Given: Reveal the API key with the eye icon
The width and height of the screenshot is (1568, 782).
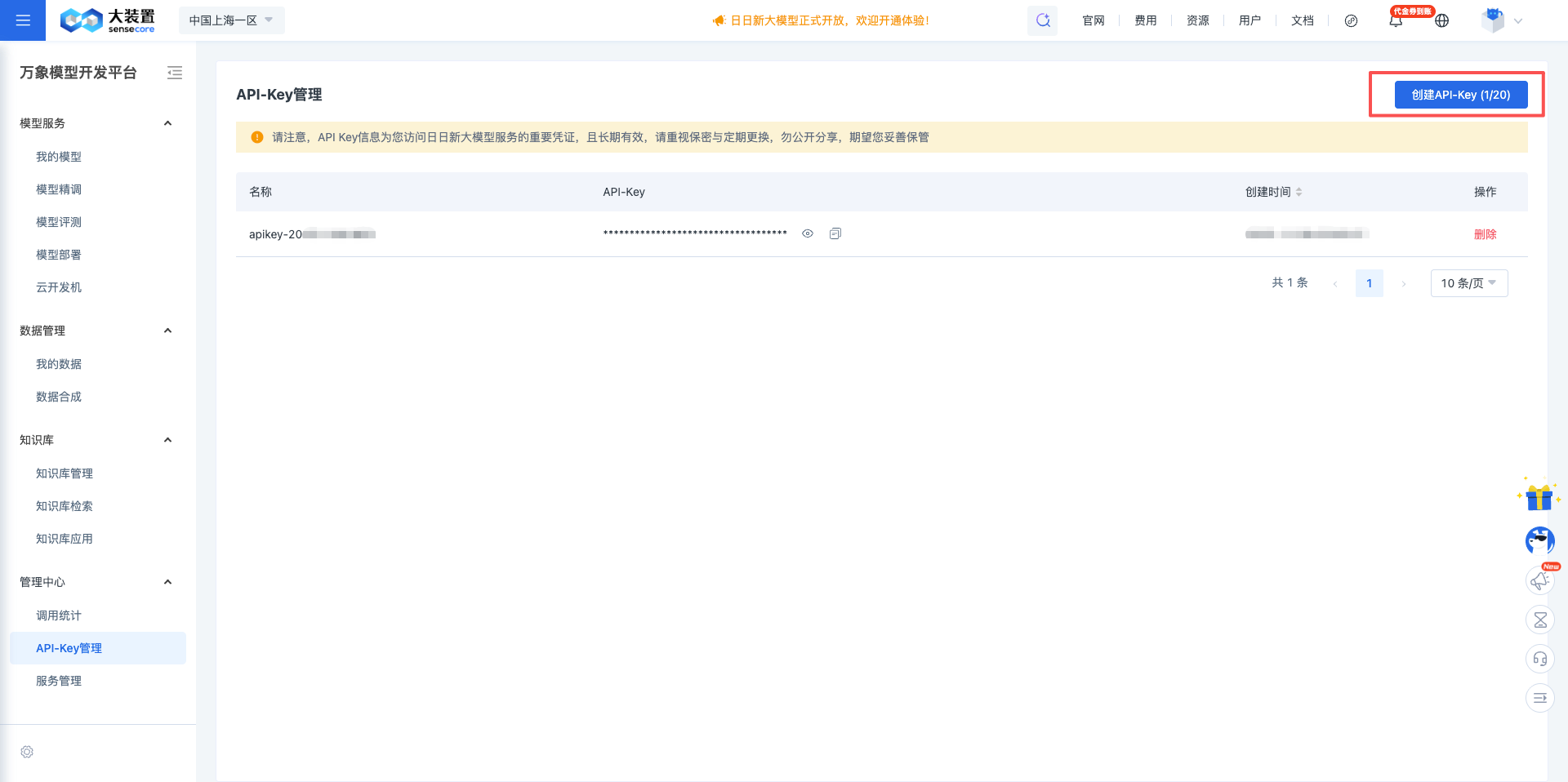Looking at the screenshot, I should (x=808, y=233).
